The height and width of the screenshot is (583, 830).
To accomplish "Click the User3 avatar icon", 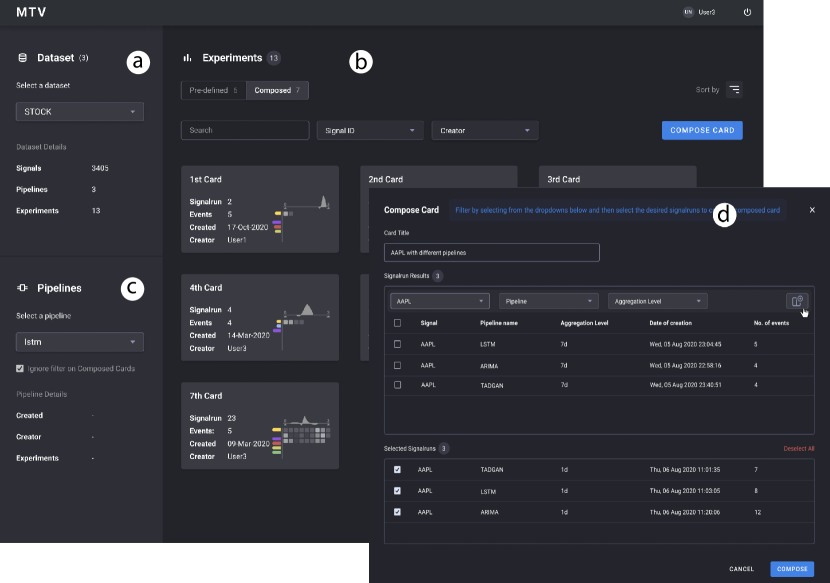I will coord(688,12).
